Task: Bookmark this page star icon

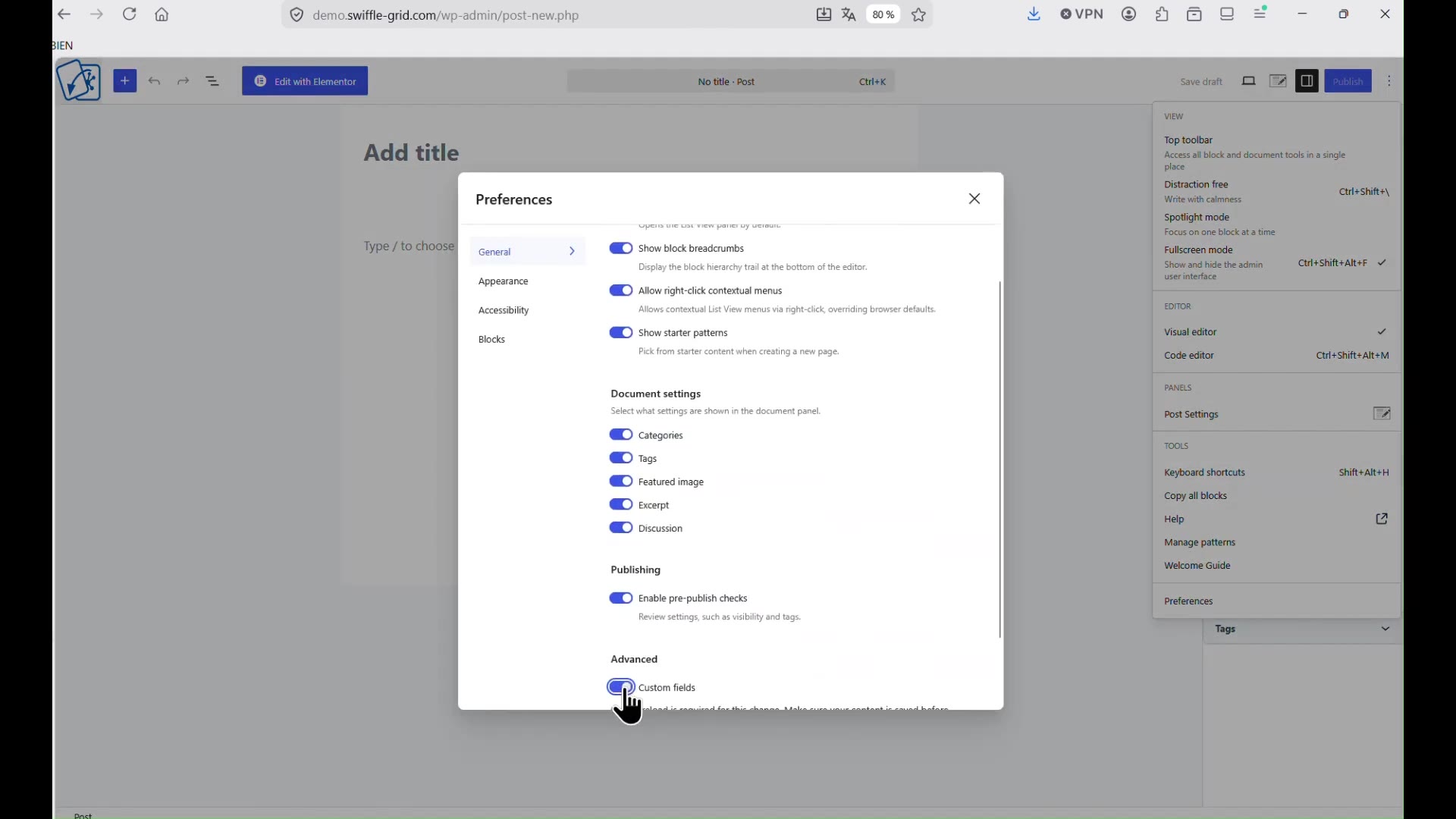Action: (920, 14)
